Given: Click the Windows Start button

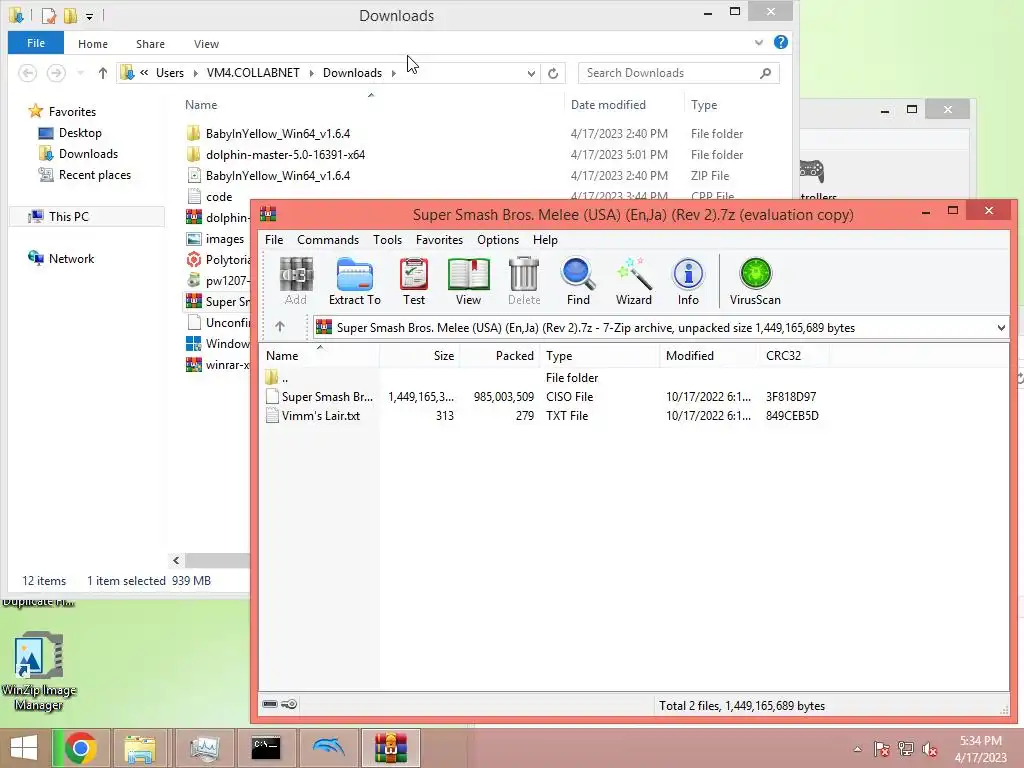Looking at the screenshot, I should 24,748.
